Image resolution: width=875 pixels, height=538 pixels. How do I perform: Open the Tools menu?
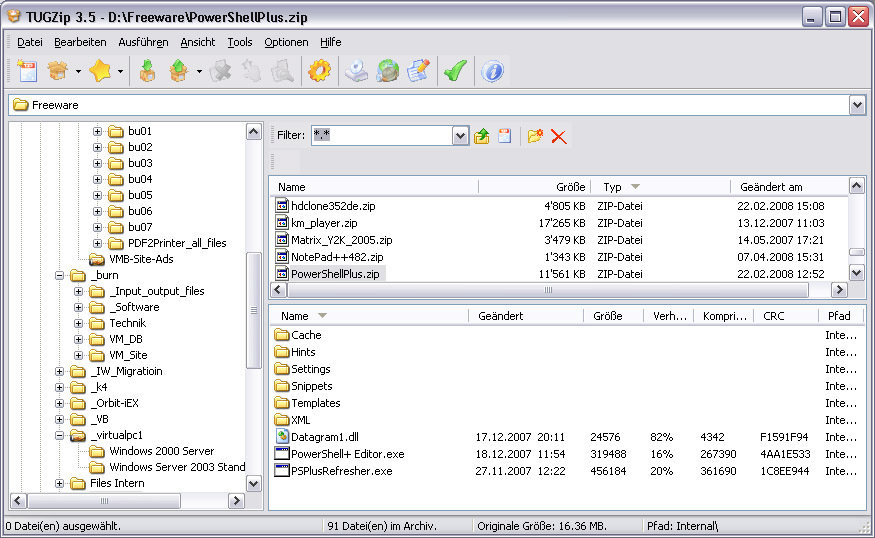239,42
